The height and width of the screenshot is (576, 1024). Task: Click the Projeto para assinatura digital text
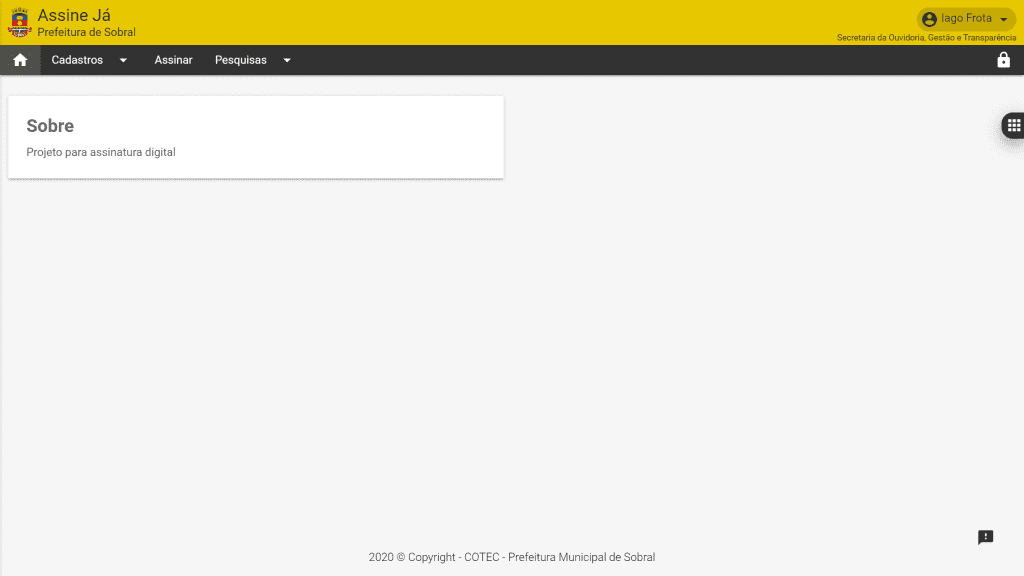[x=101, y=152]
